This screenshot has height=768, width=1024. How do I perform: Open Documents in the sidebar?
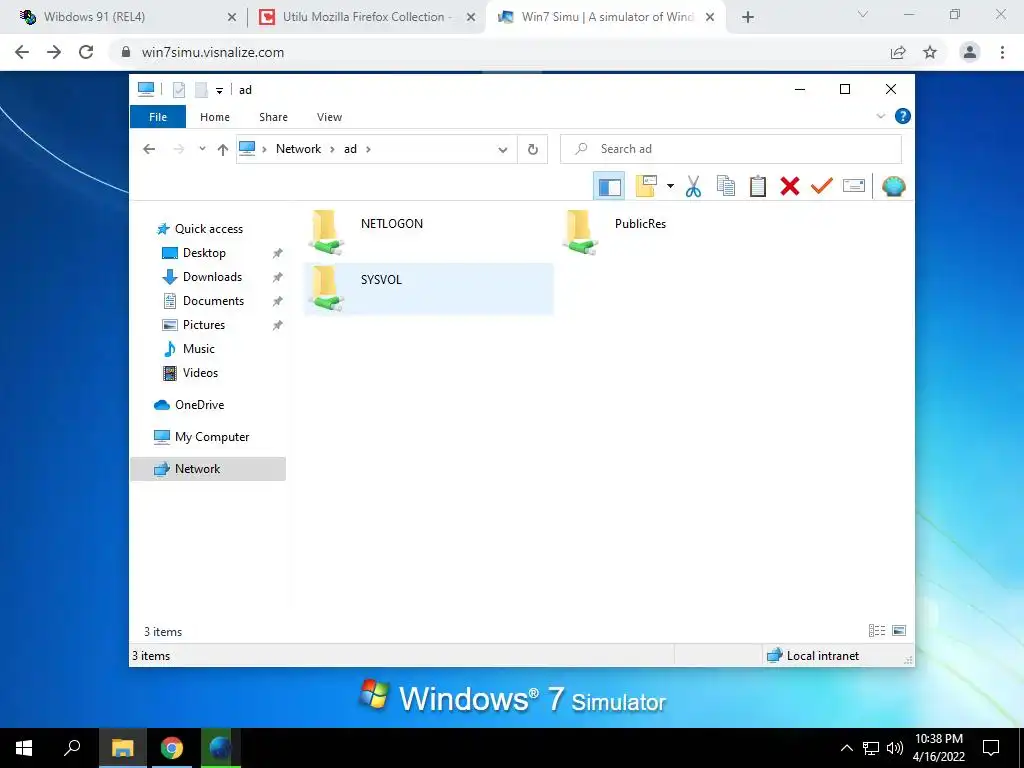point(213,301)
